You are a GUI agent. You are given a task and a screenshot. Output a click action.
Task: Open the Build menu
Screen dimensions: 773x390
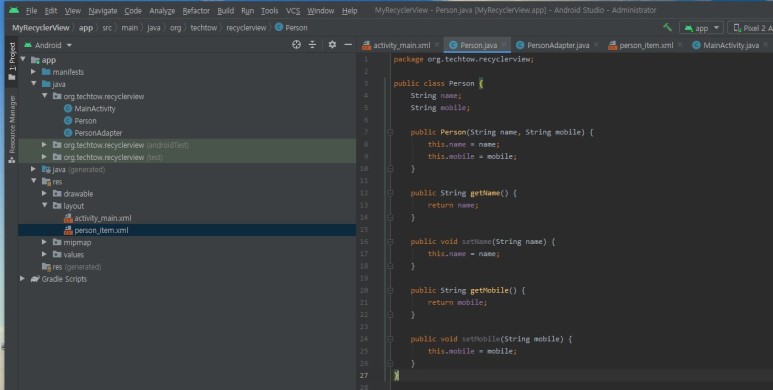[x=225, y=10]
